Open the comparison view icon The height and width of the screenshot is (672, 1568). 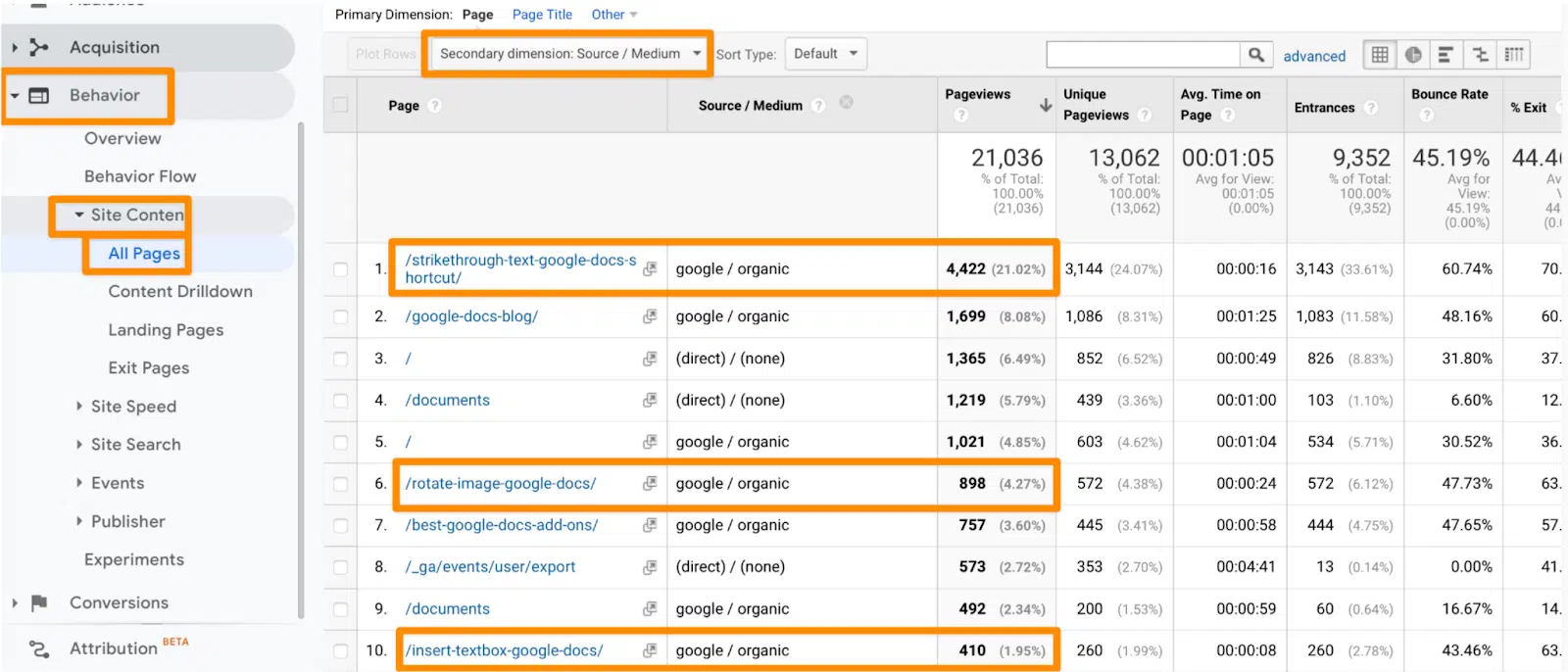pyautogui.click(x=1480, y=55)
